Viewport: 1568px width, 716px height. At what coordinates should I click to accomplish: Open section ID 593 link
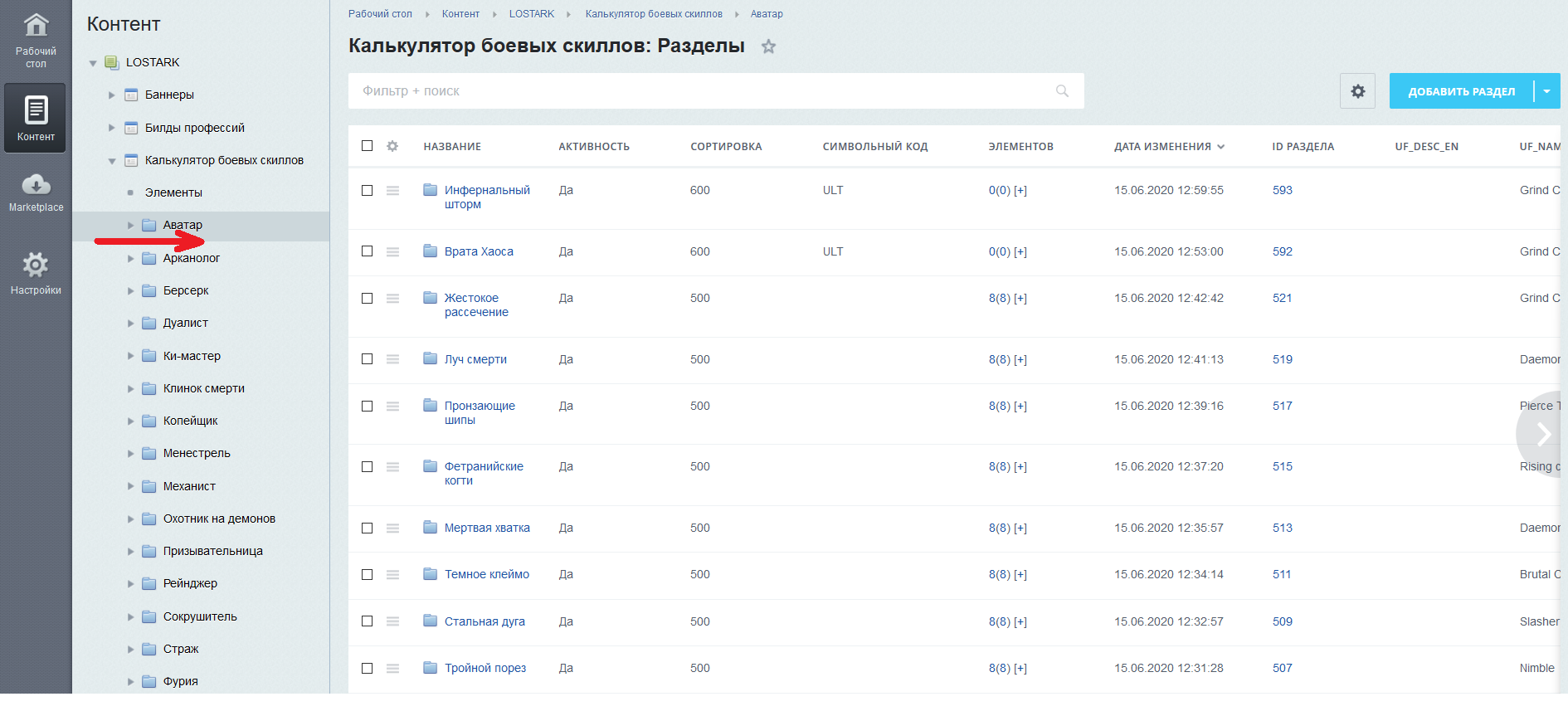1283,190
